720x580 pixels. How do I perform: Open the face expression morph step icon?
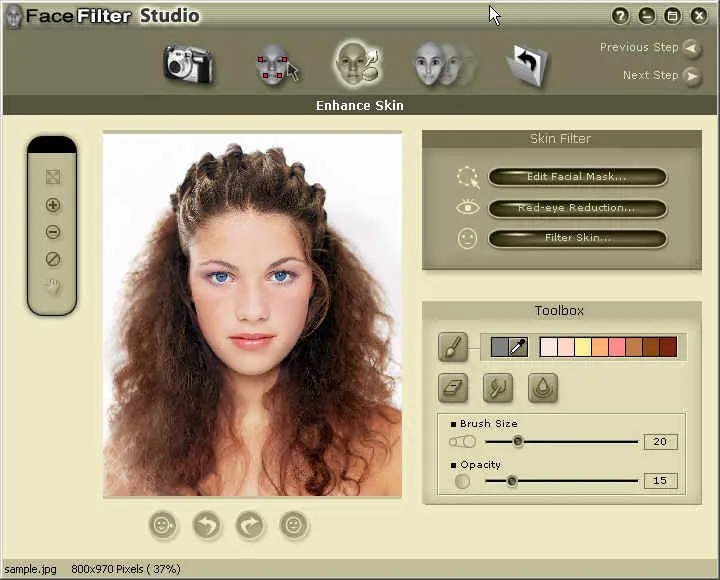click(443, 64)
